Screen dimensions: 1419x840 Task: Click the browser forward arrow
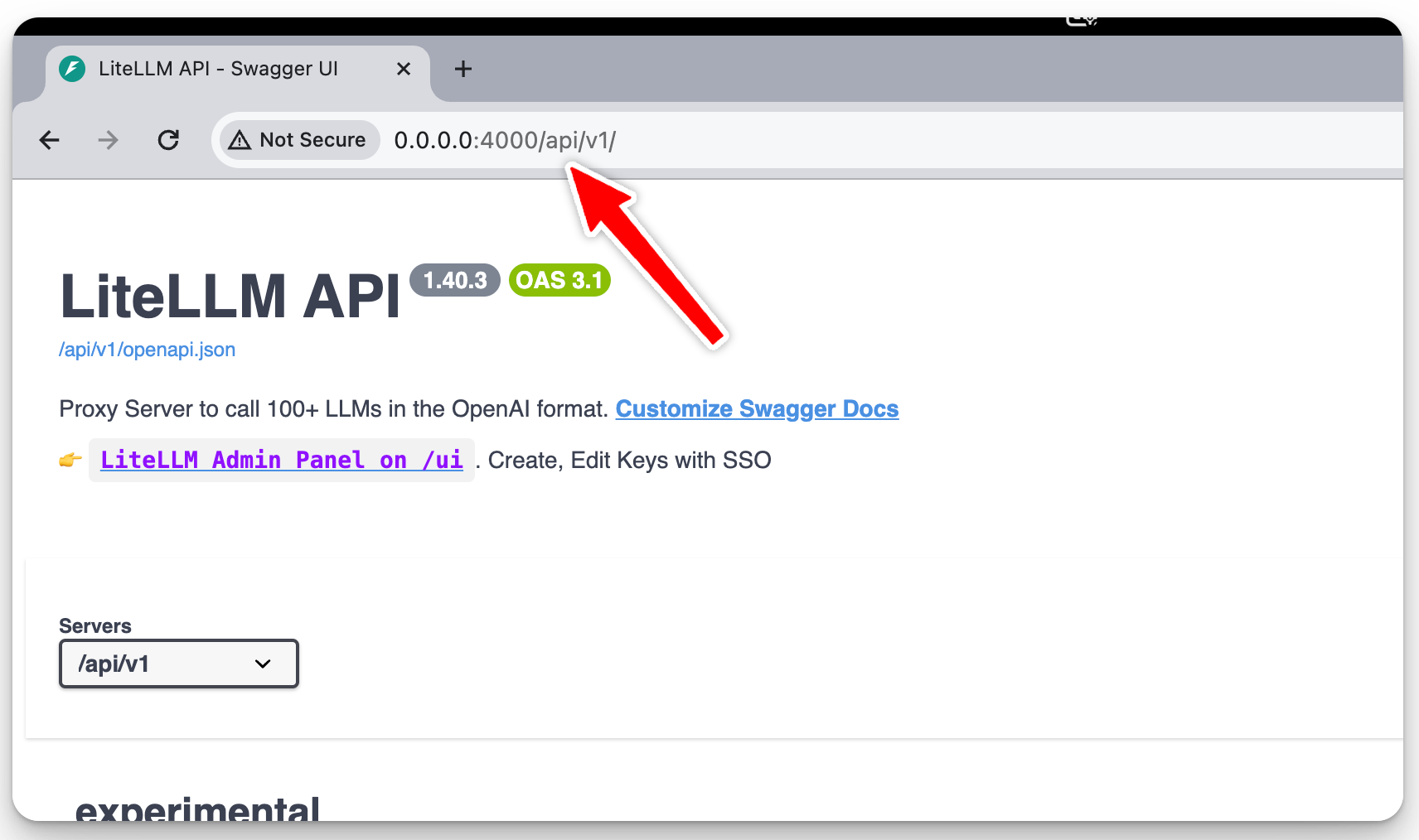(108, 140)
